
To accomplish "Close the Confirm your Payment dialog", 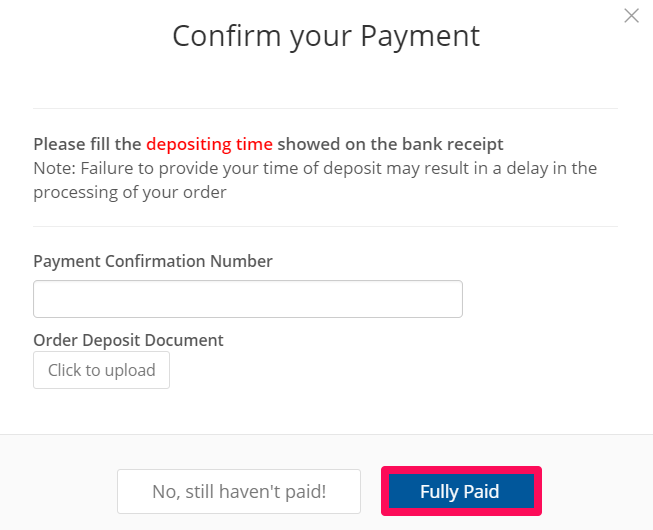I will [x=631, y=16].
